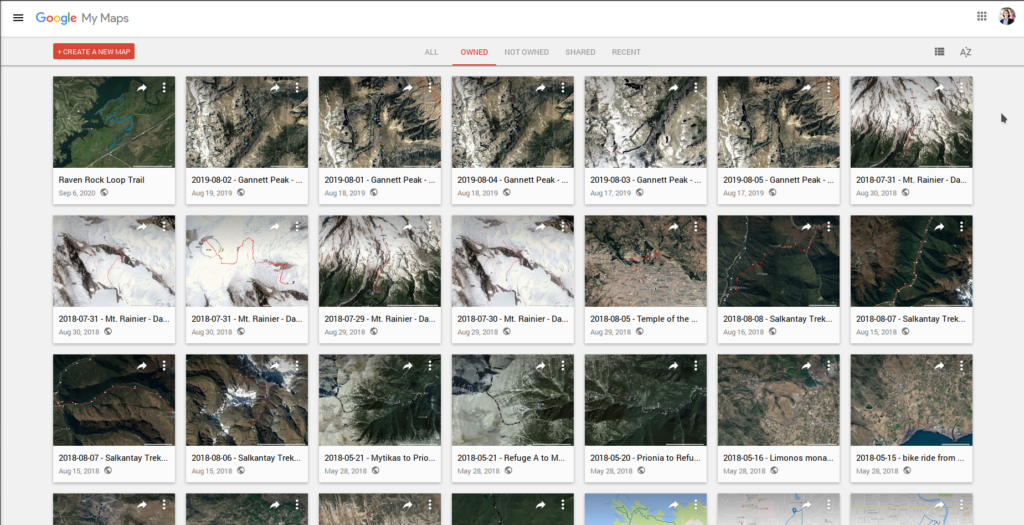Open more options for 2018-08-06 Salkantay Trek
The image size is (1024, 525).
pyautogui.click(x=297, y=366)
